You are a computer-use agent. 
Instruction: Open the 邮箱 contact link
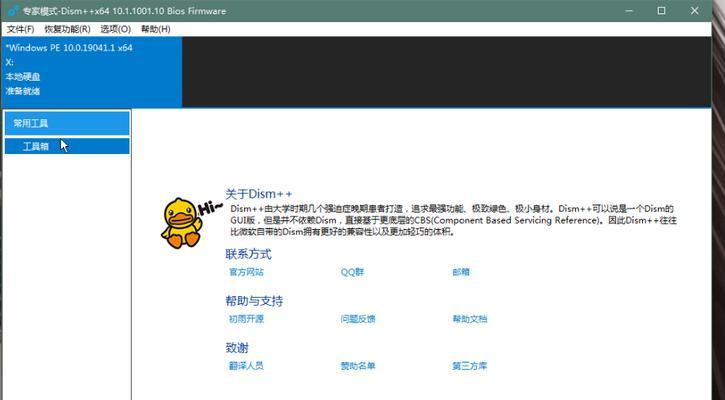tap(461, 272)
